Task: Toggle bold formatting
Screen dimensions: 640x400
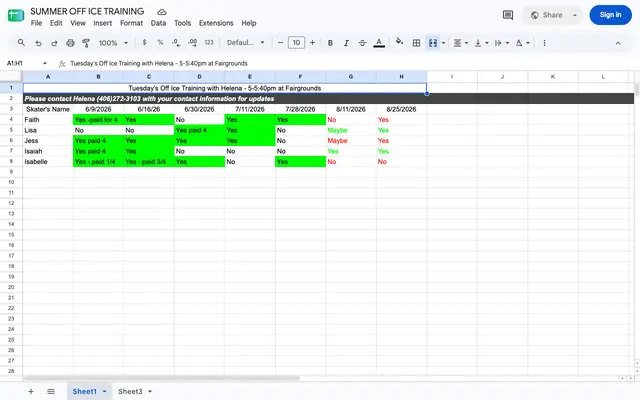Action: [330, 43]
